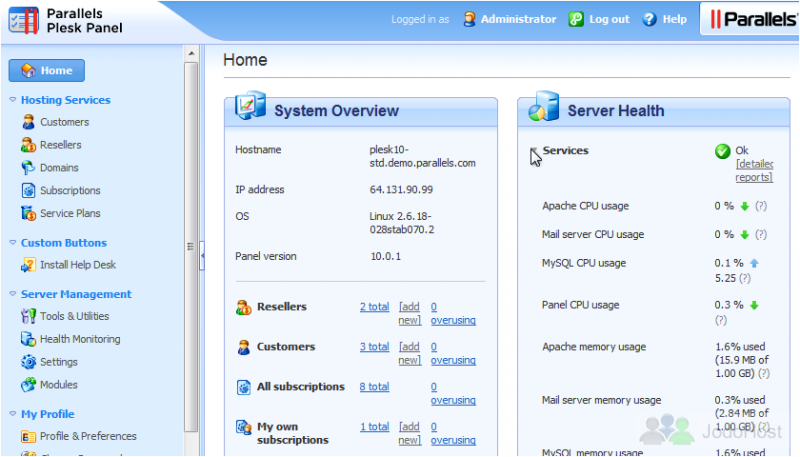This screenshot has width=800, height=457.
Task: Click the All subscriptions row icon
Action: tap(244, 388)
